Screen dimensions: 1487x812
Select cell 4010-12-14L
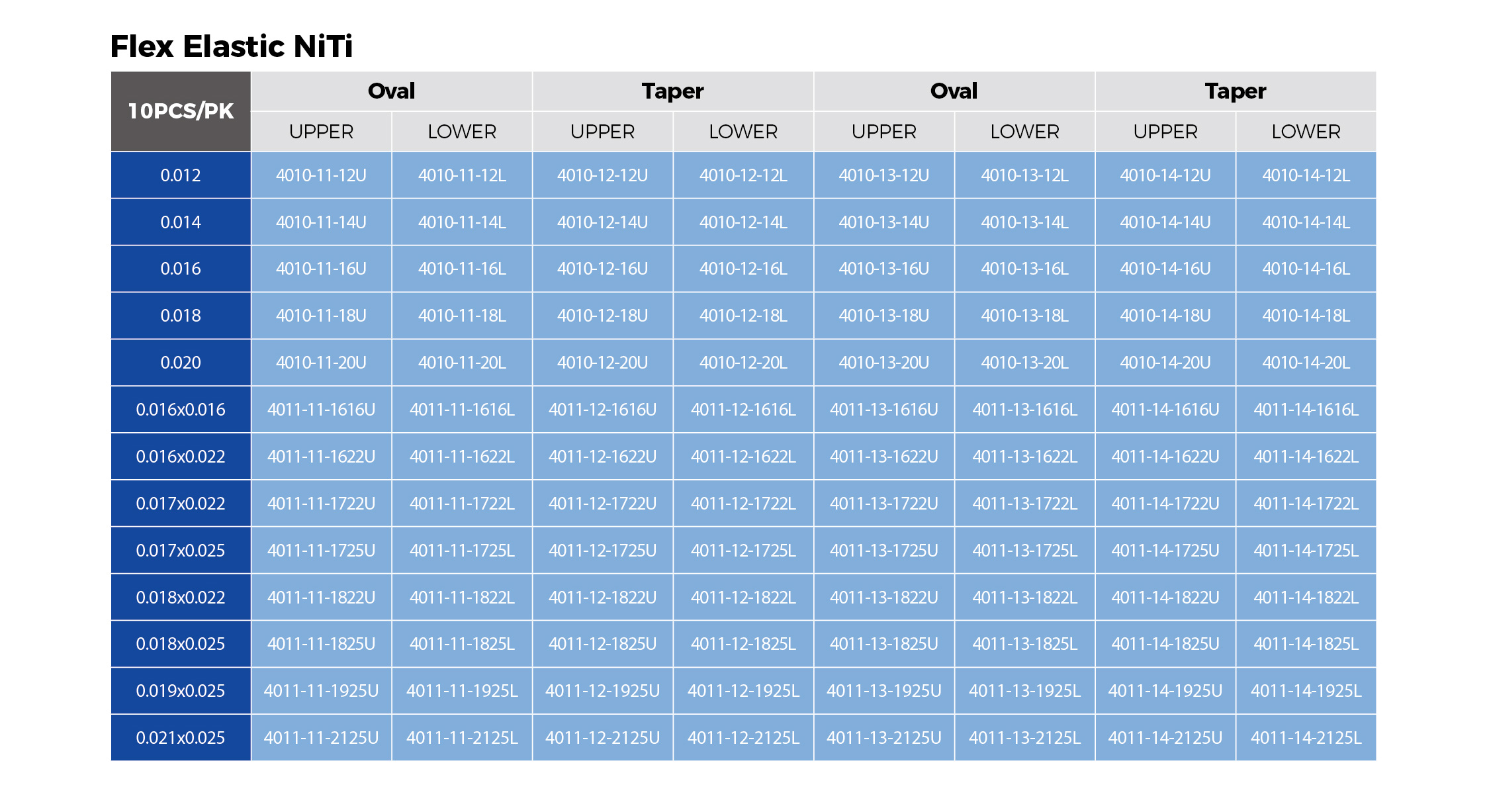click(x=743, y=222)
